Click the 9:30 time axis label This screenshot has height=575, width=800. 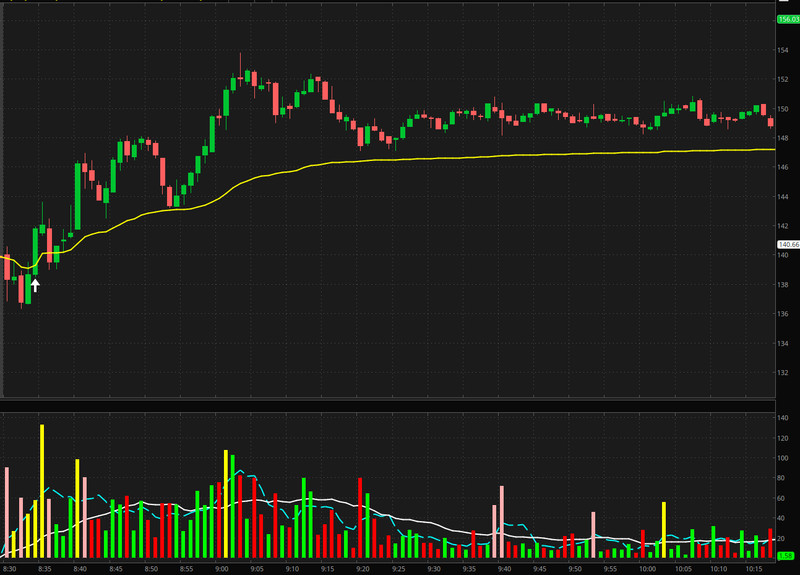434,569
